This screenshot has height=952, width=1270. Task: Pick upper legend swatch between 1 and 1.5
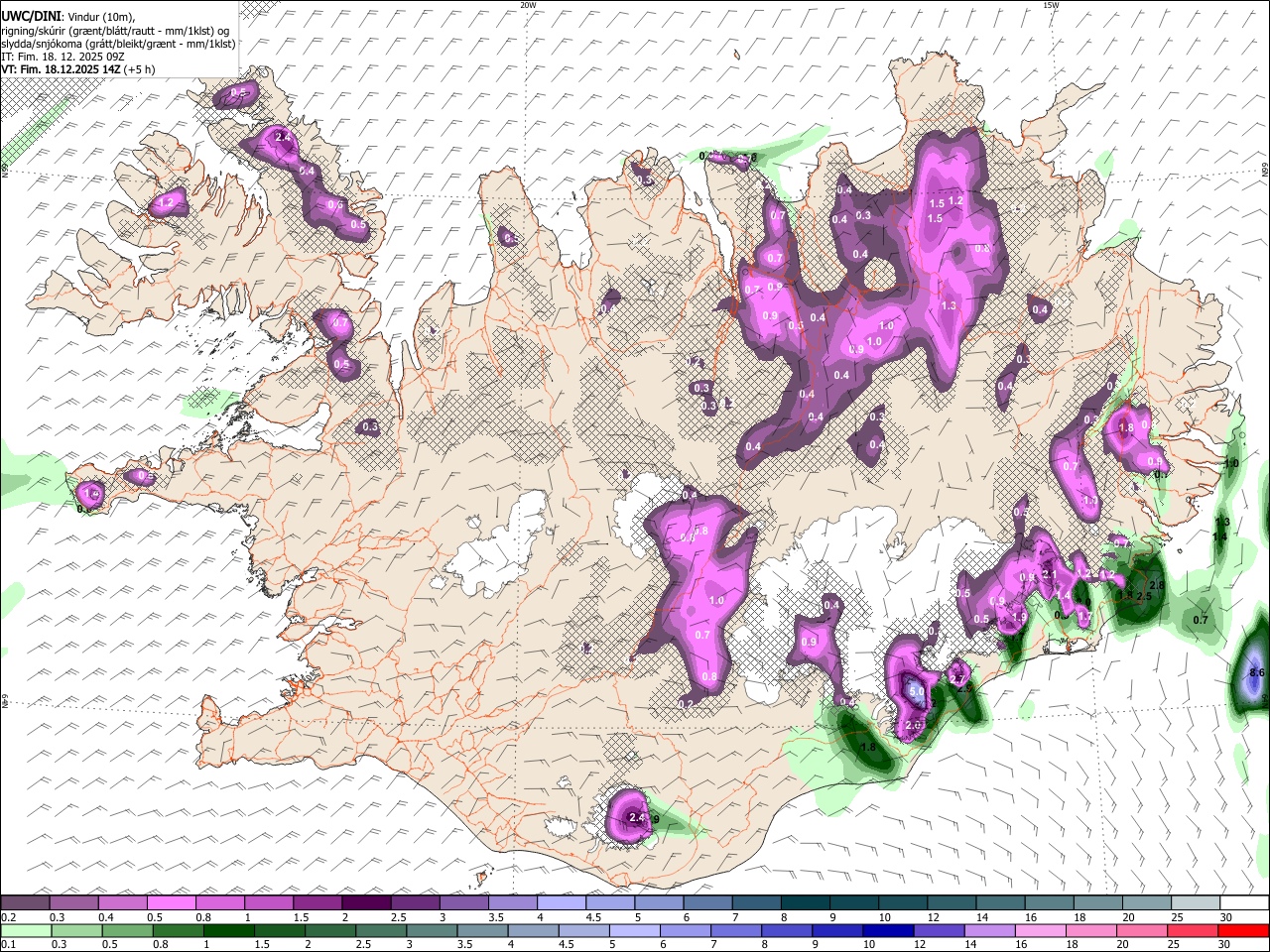point(268,902)
